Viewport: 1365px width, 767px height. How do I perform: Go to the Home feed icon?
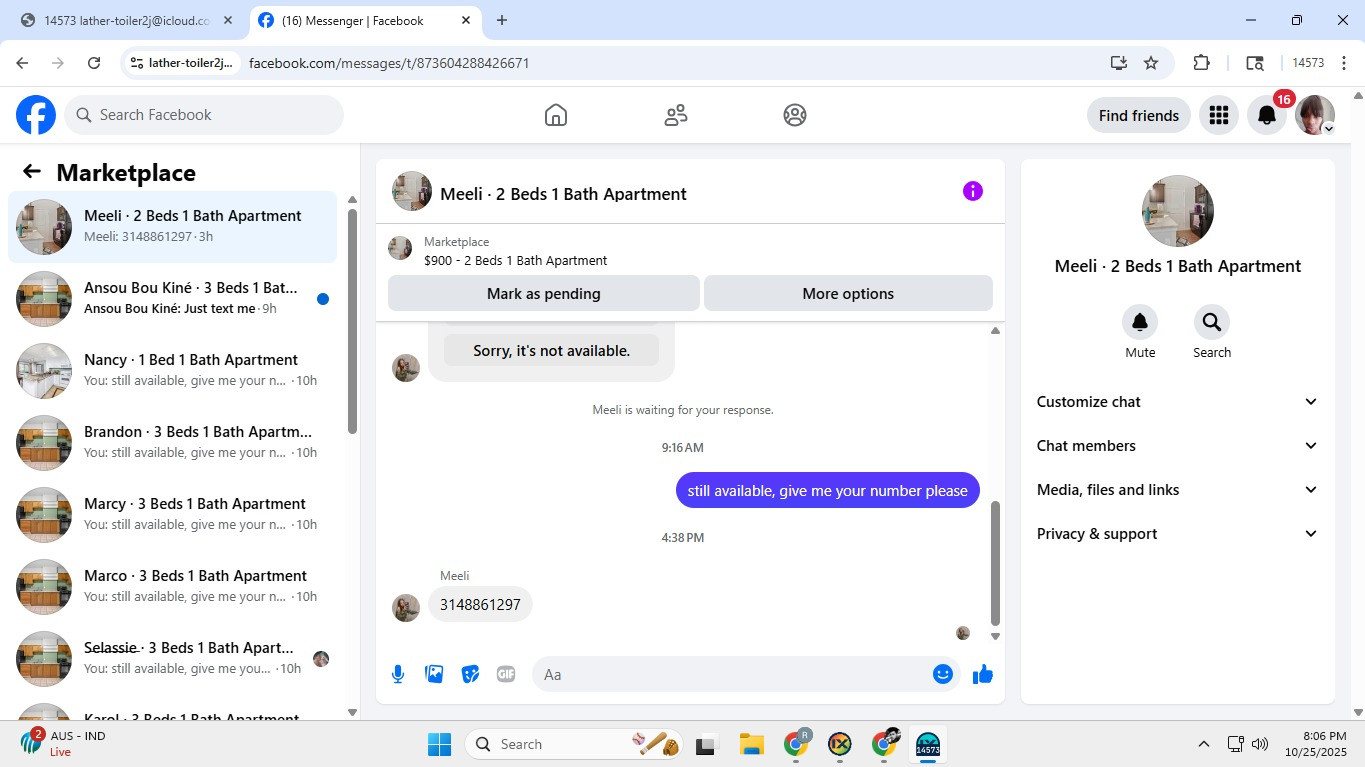coord(556,115)
